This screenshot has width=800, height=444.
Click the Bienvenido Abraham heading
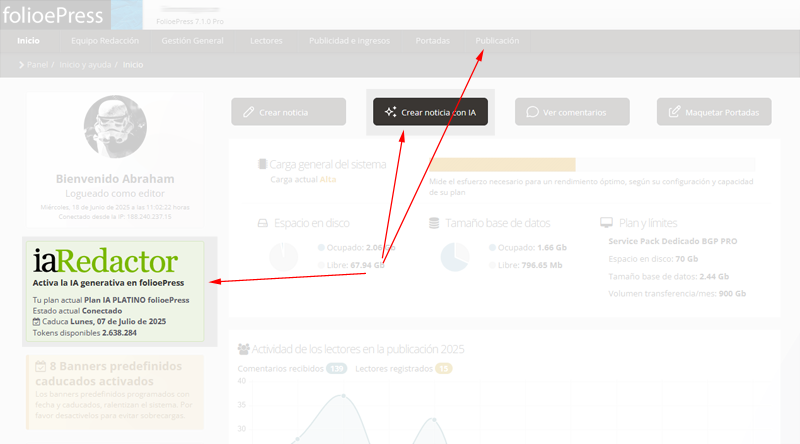(x=115, y=179)
